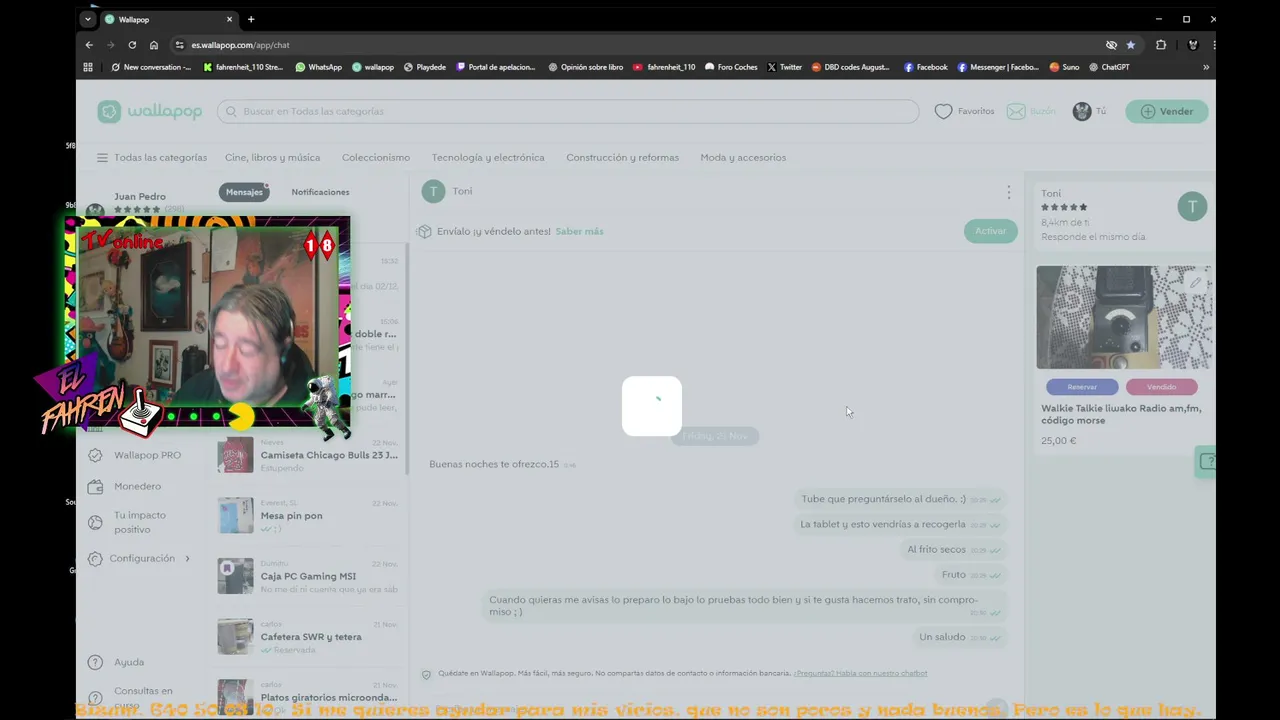Click Toni's avatar in chat header
The width and height of the screenshot is (1280, 720).
pyautogui.click(x=433, y=191)
